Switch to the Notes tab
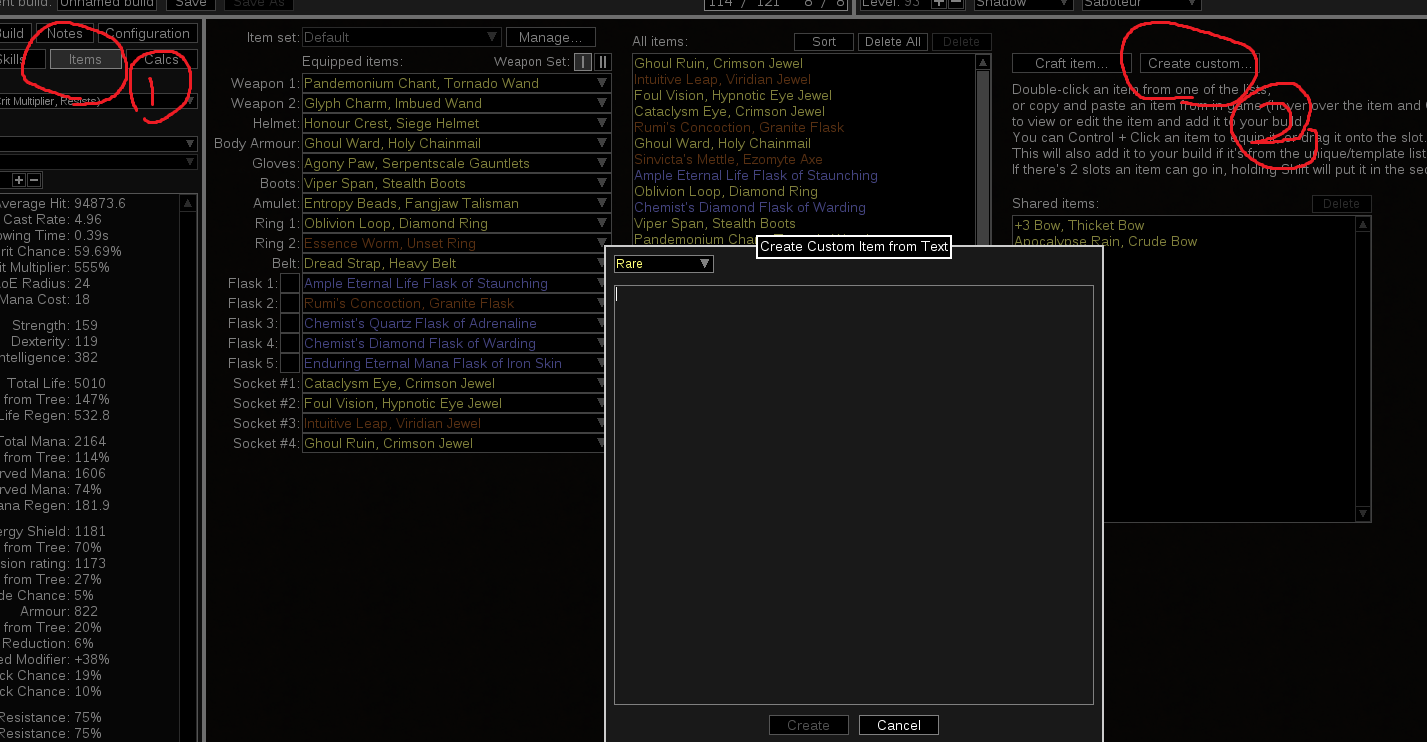Screen dimensions: 1427x742 (65, 33)
